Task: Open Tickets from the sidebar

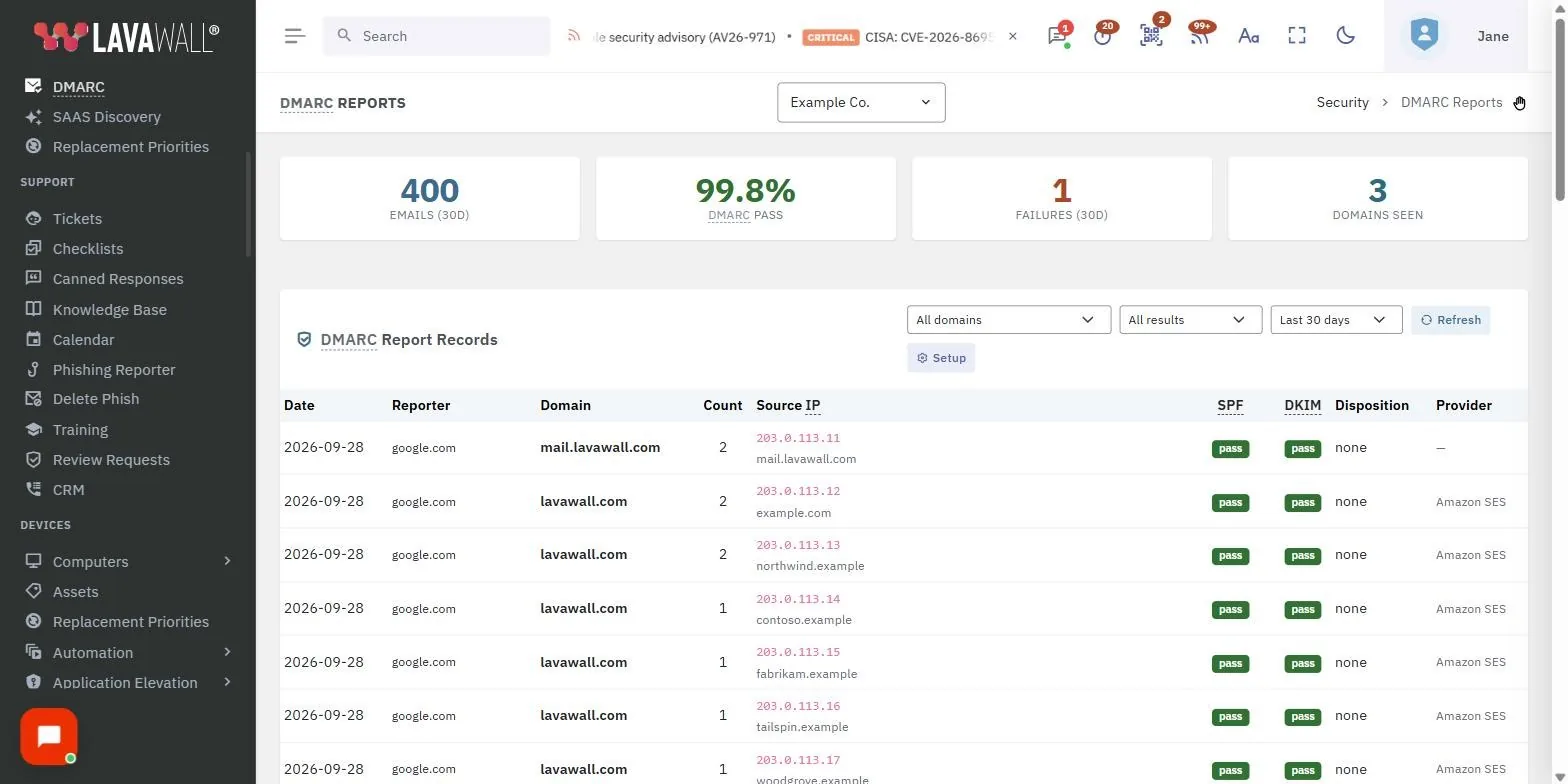Action: pyautogui.click(x=77, y=218)
